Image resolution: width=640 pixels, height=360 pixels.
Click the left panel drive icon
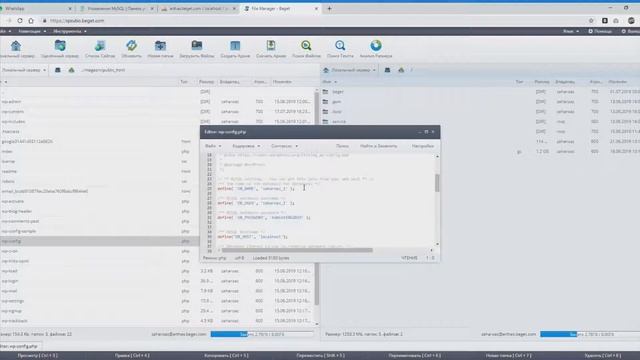[x=58, y=70]
